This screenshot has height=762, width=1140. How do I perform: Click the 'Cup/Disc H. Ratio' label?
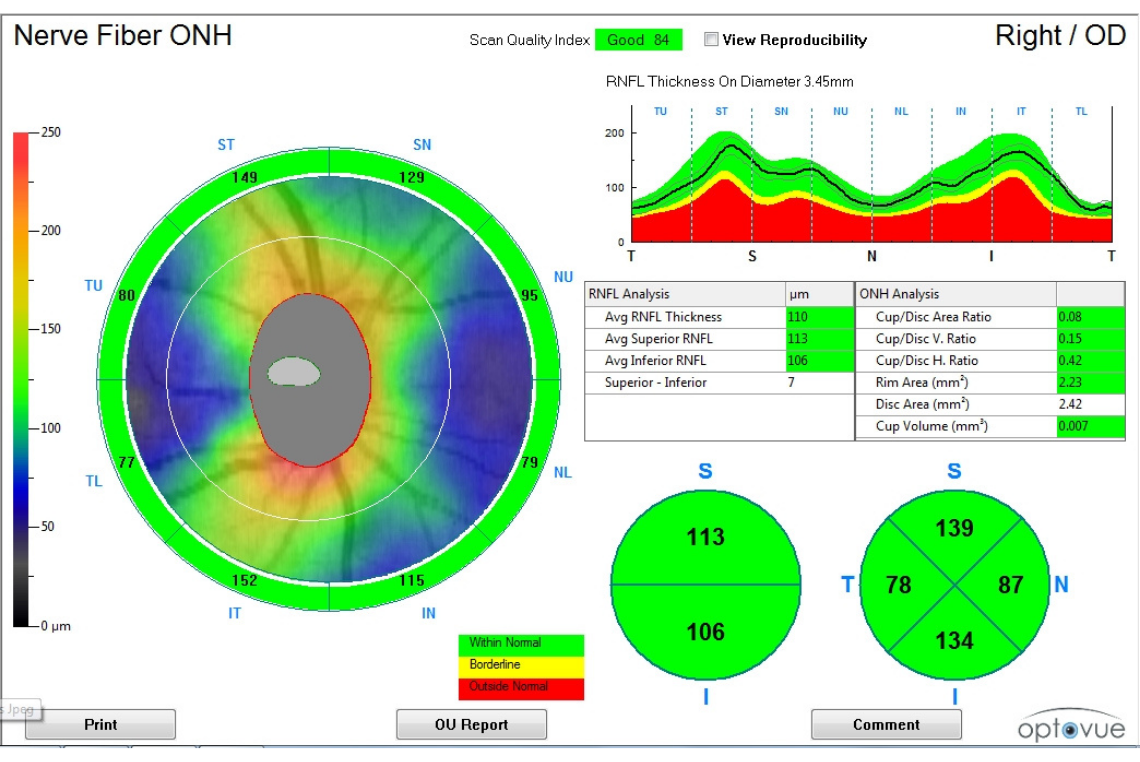tap(927, 361)
